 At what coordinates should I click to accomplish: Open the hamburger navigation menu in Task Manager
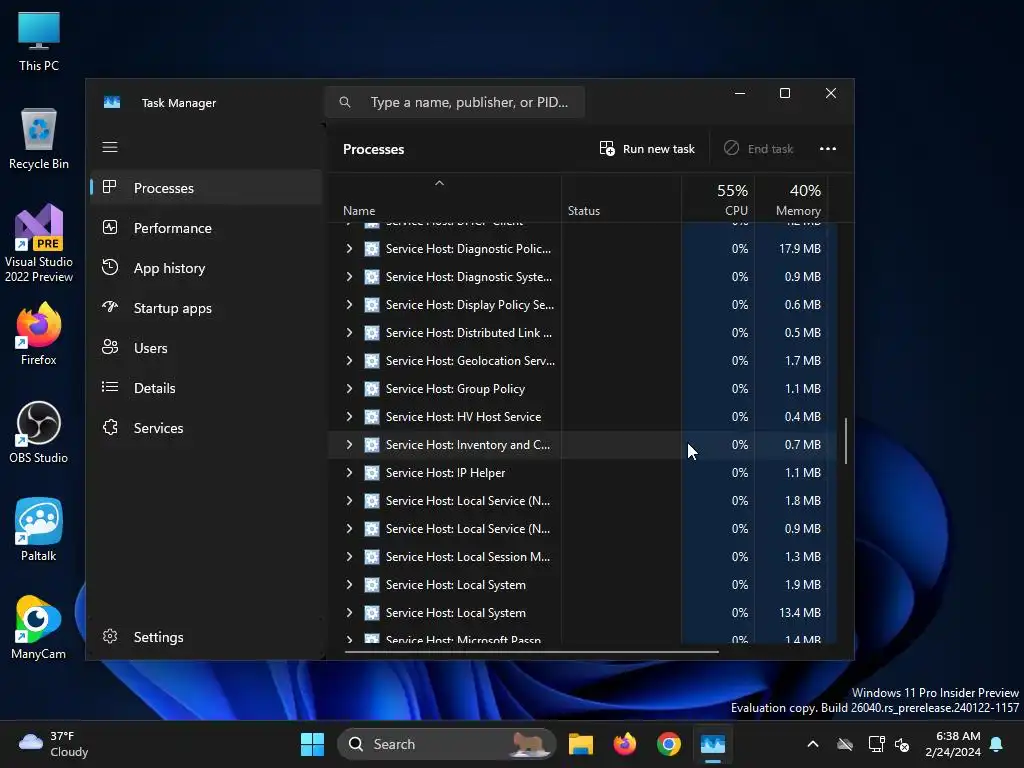110,147
